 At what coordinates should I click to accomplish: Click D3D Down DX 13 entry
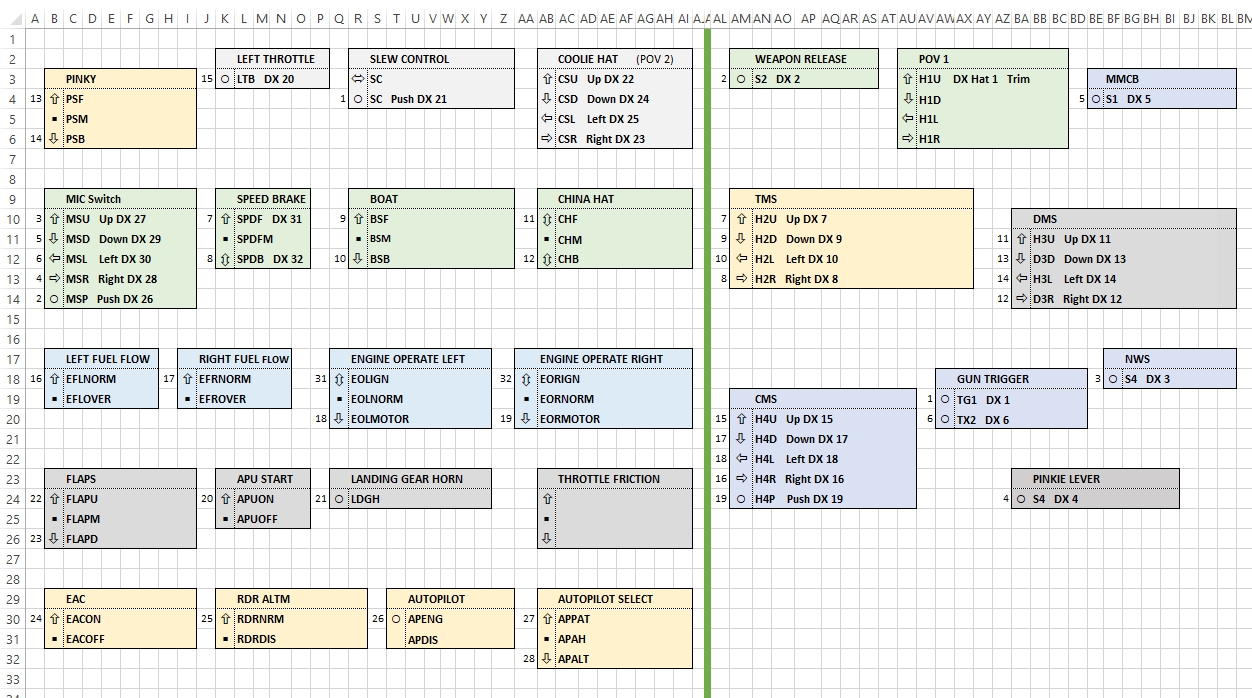1133,259
